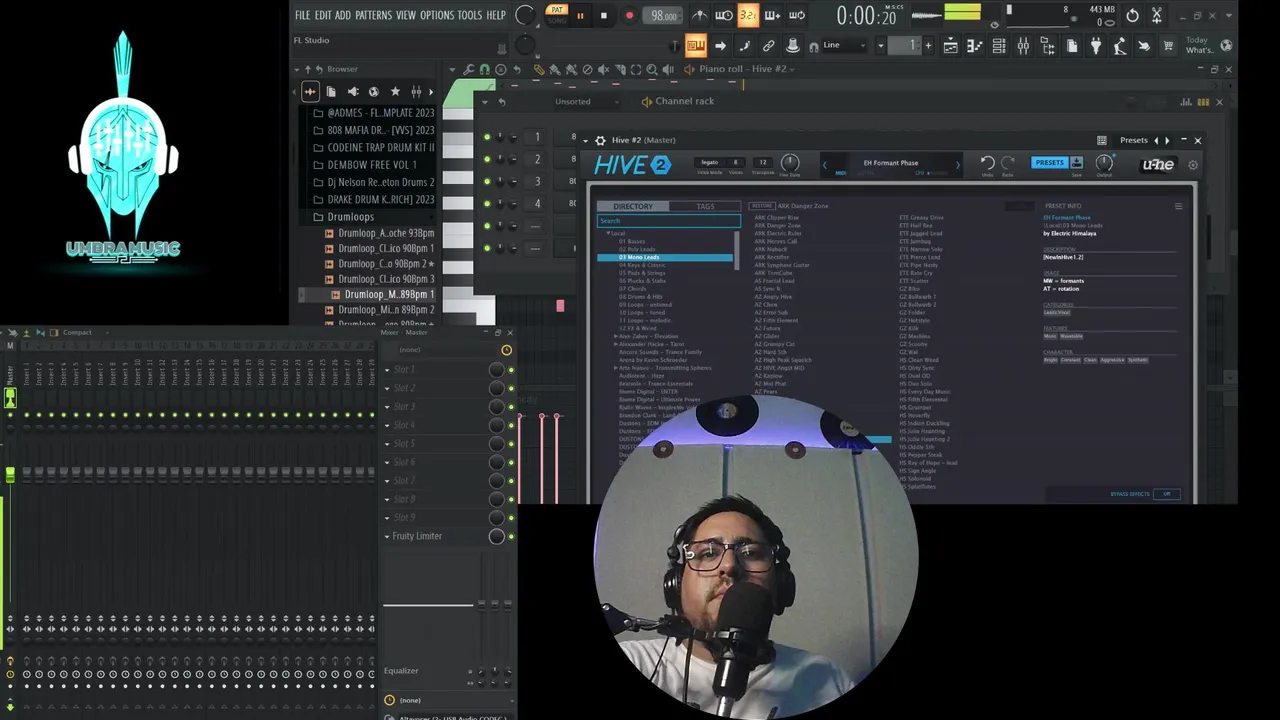Click the RESTORE button in Hive
This screenshot has width=1280, height=720.
point(762,206)
